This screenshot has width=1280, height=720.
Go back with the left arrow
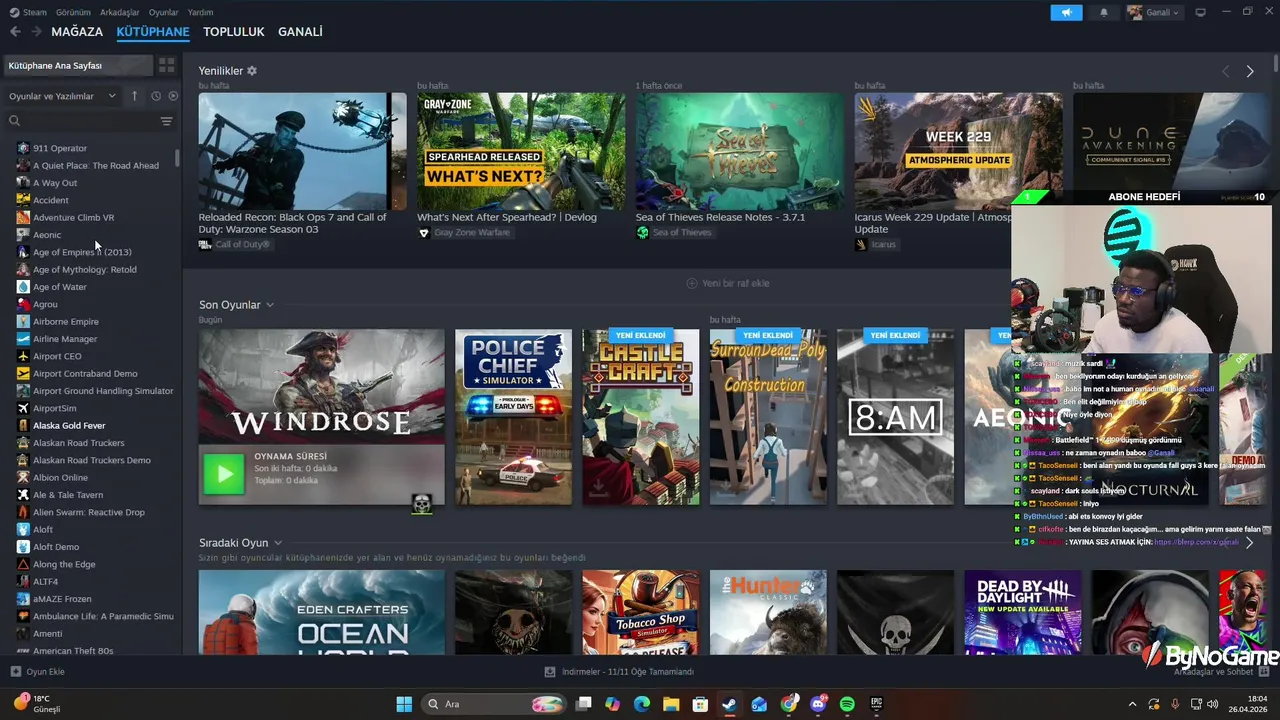(15, 32)
